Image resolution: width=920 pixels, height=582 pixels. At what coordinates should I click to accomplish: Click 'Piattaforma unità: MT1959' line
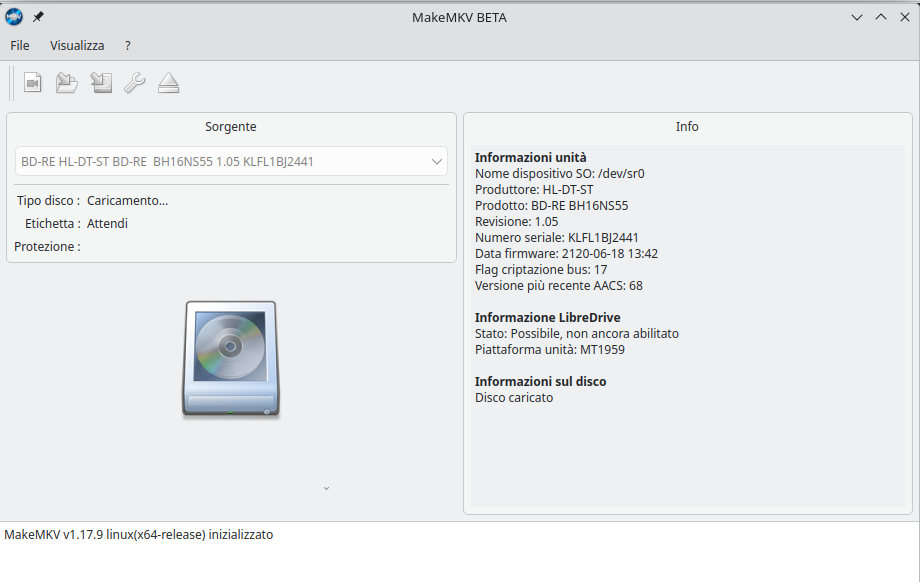point(550,350)
